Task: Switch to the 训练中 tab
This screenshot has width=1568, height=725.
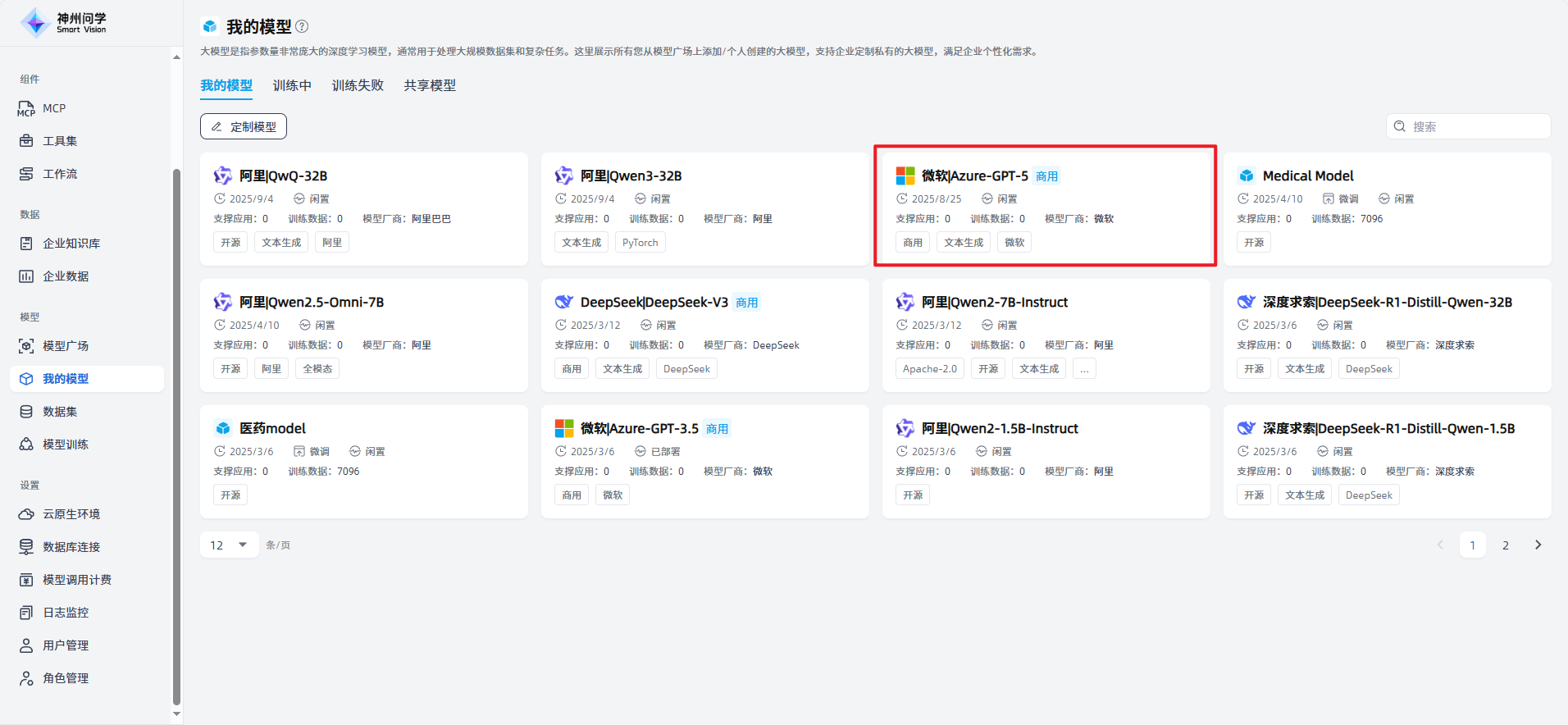Action: click(x=292, y=85)
